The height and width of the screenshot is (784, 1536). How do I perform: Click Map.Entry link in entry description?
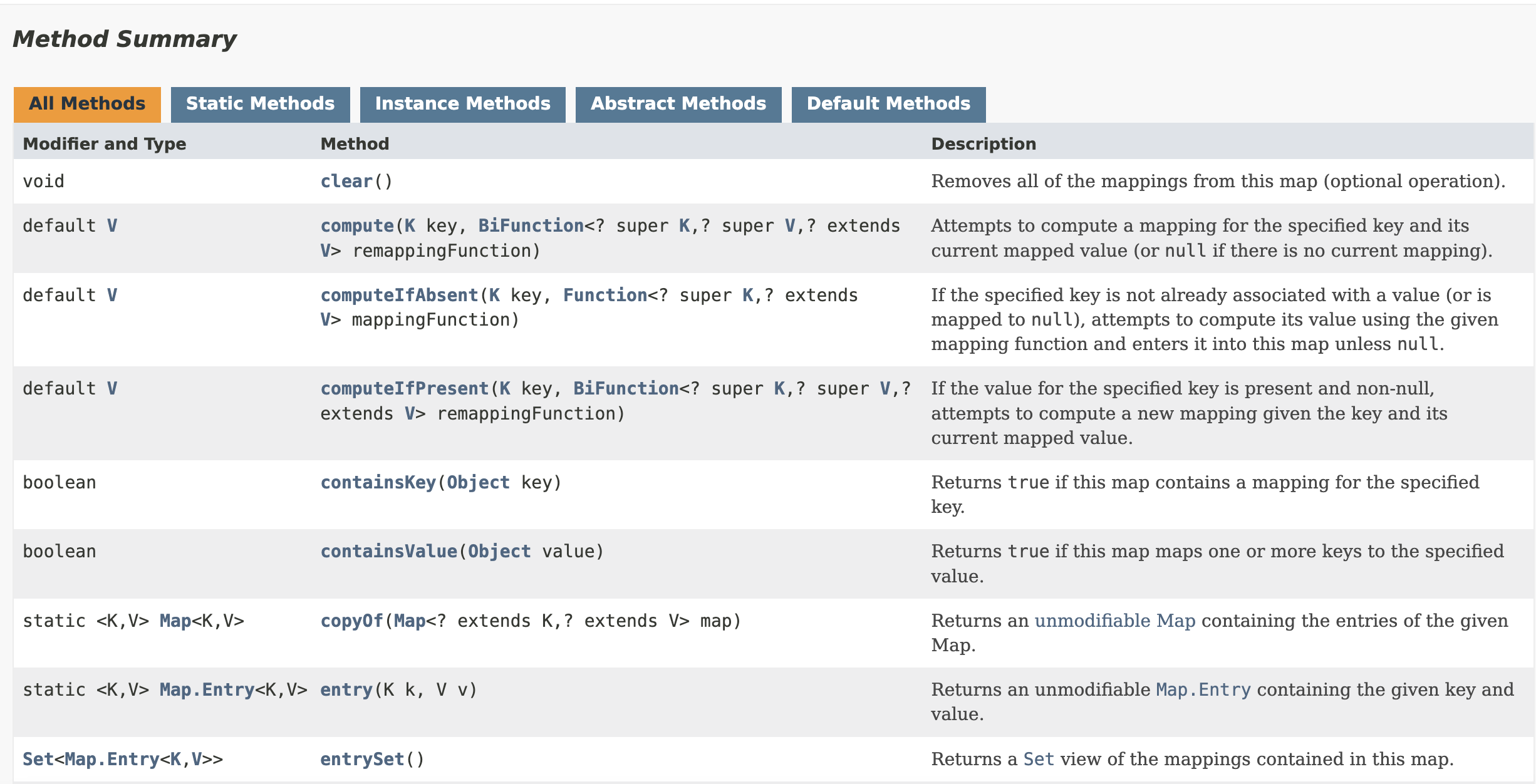pos(1203,690)
